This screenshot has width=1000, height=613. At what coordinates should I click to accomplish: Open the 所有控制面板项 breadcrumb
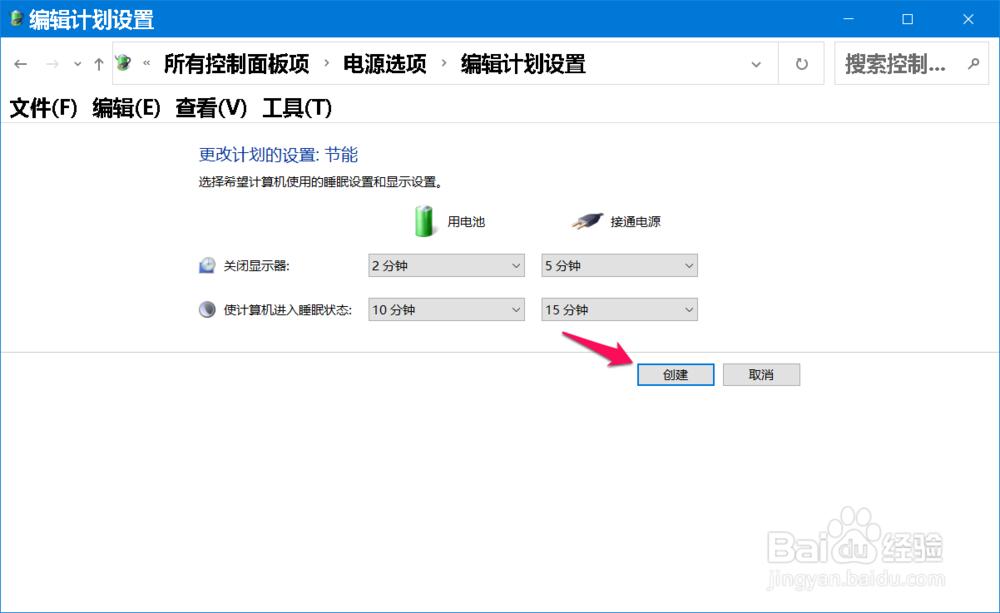coord(236,64)
